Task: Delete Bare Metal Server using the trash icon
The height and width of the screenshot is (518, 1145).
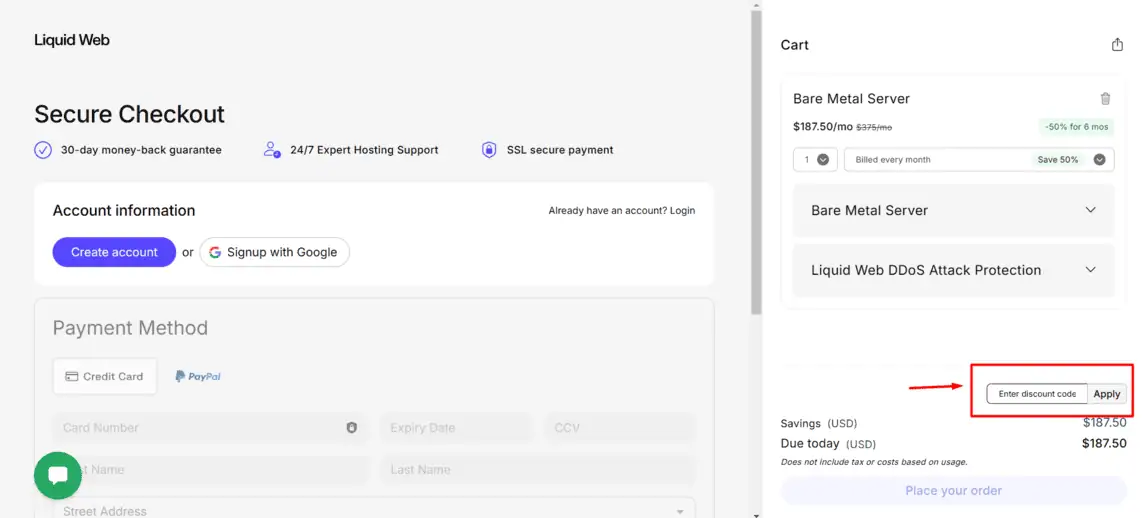Action: [1106, 99]
